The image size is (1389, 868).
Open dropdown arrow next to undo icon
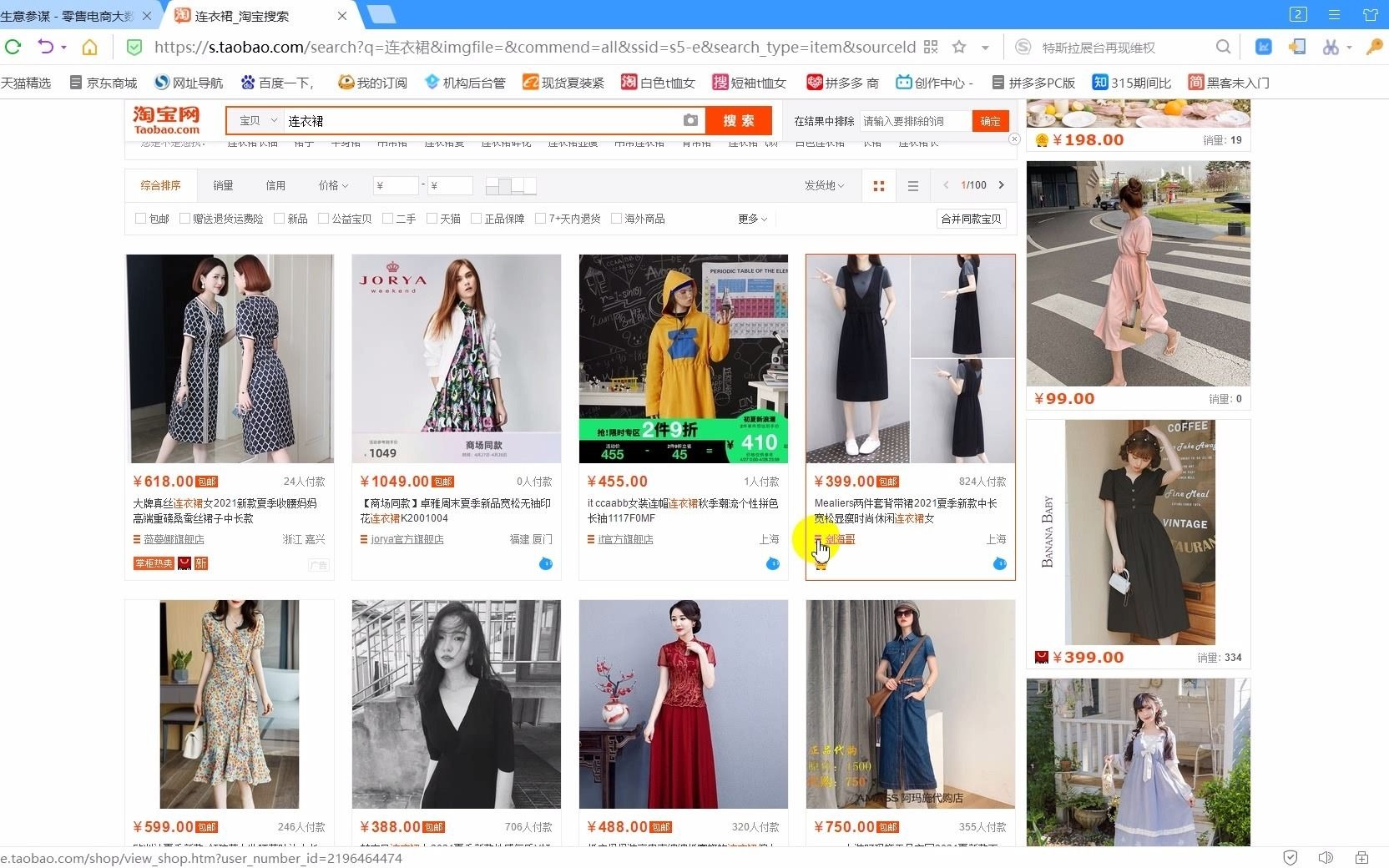point(64,48)
